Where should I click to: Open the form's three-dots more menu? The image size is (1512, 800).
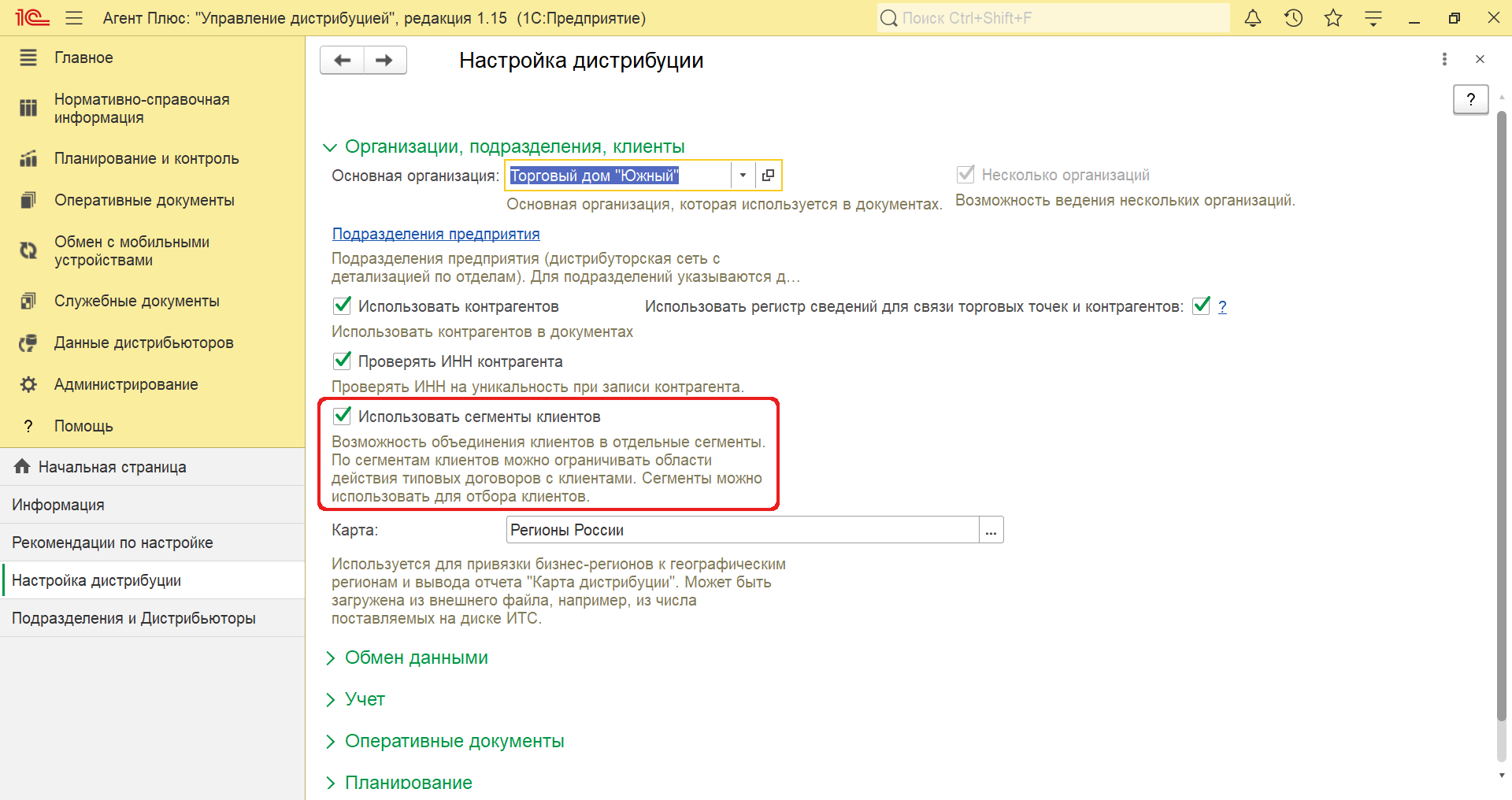coord(1444,59)
